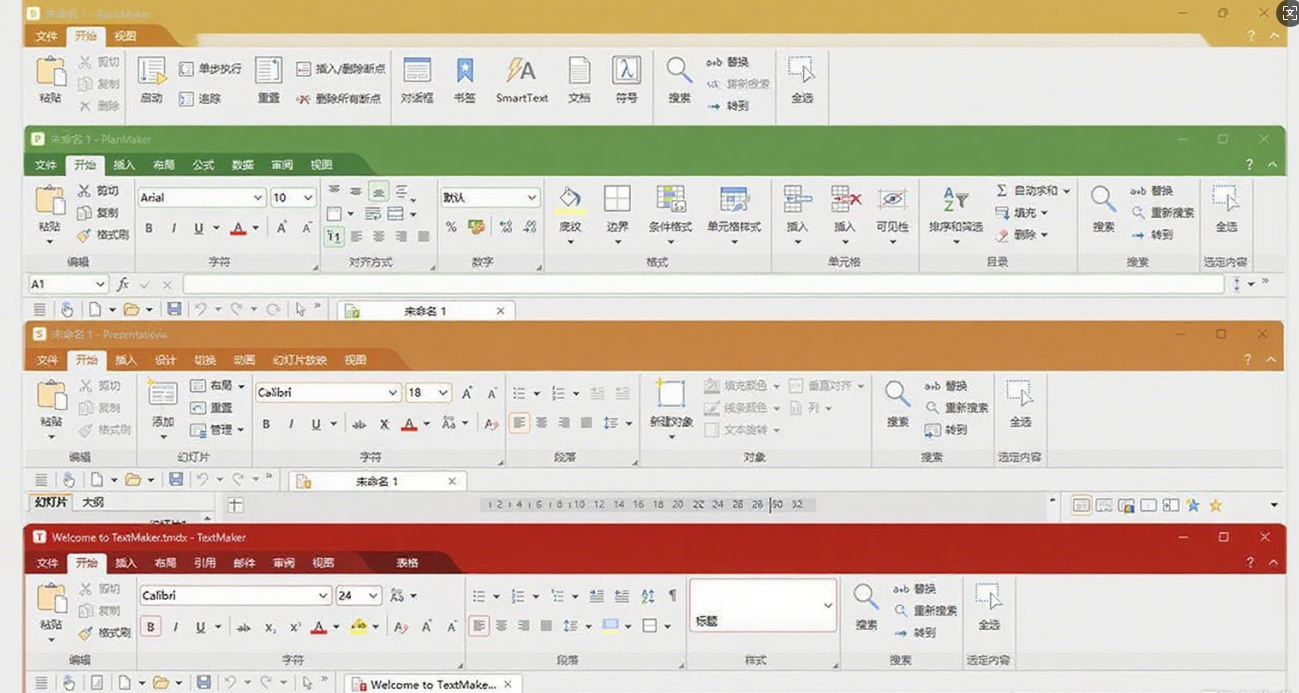Viewport: 1299px width, 693px height.
Task: Click 添加 add slide icon in Presentations
Action: pyautogui.click(x=163, y=394)
